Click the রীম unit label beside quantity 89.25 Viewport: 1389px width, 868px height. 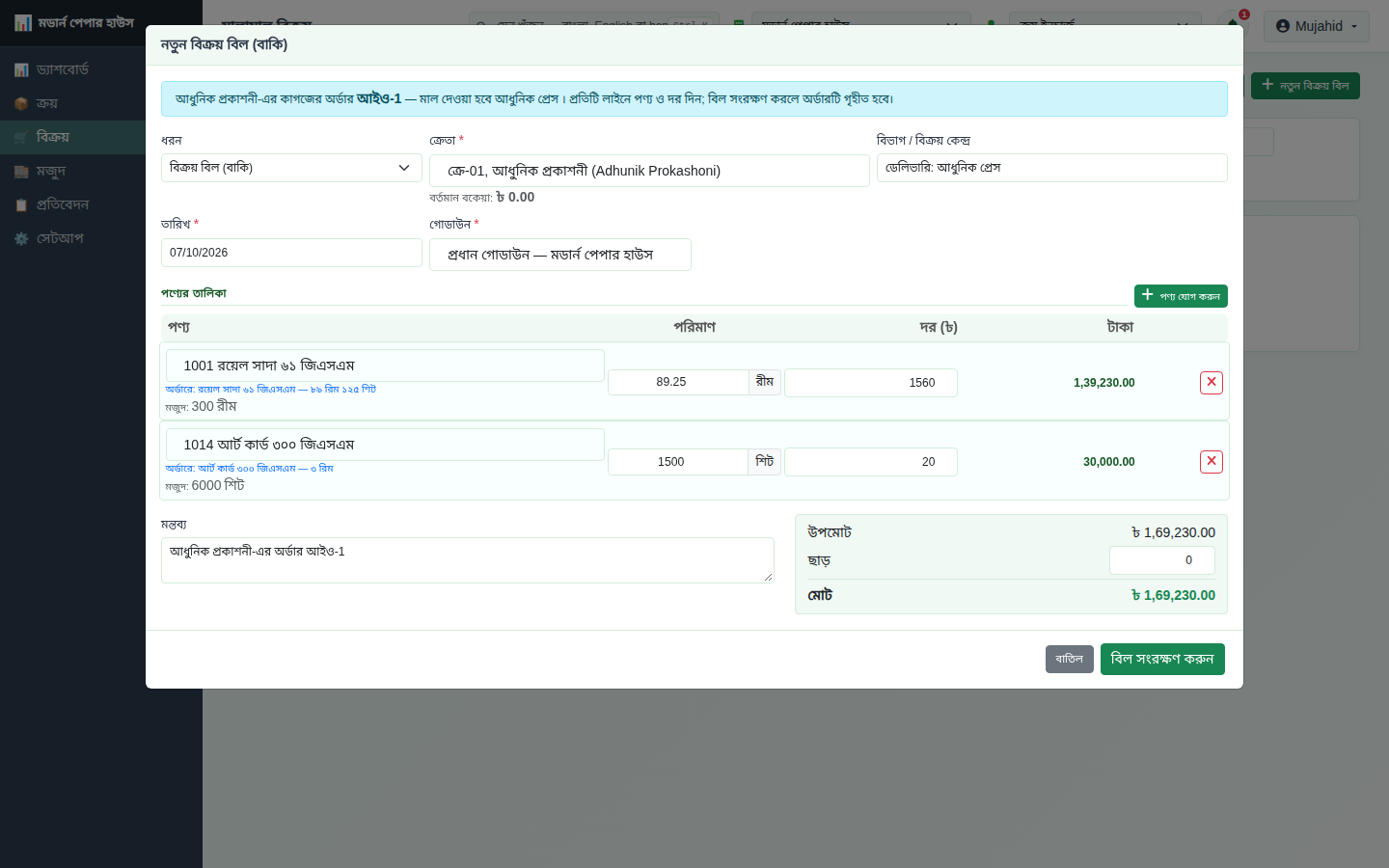765,382
